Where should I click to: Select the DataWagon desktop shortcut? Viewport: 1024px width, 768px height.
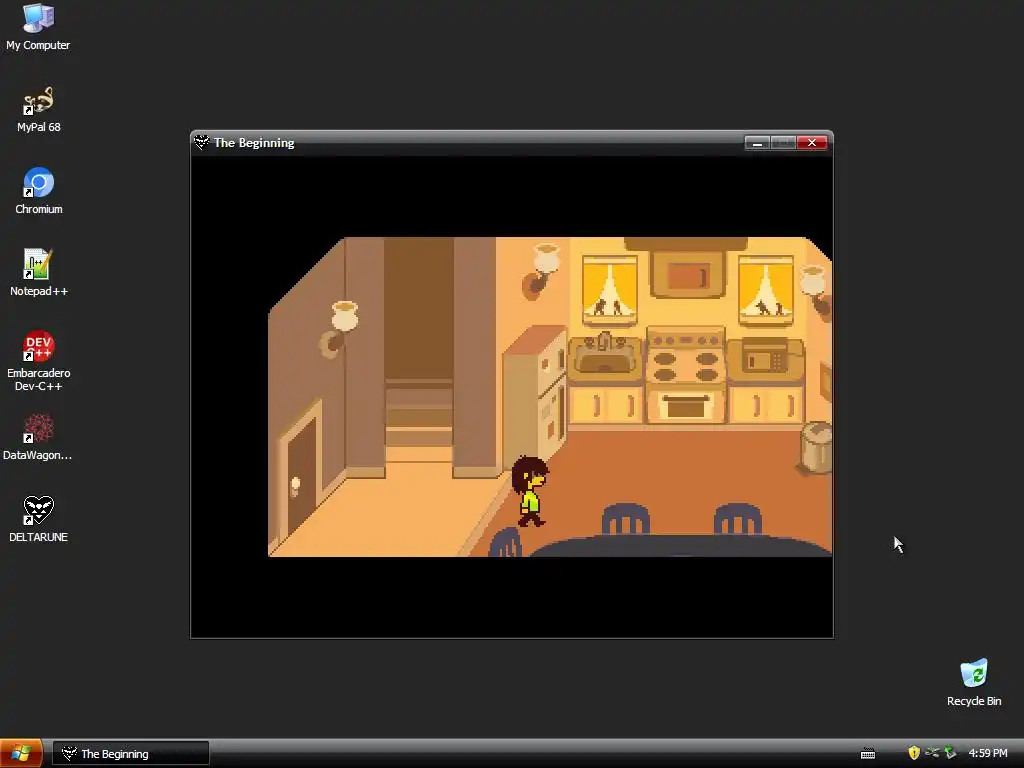coord(38,438)
